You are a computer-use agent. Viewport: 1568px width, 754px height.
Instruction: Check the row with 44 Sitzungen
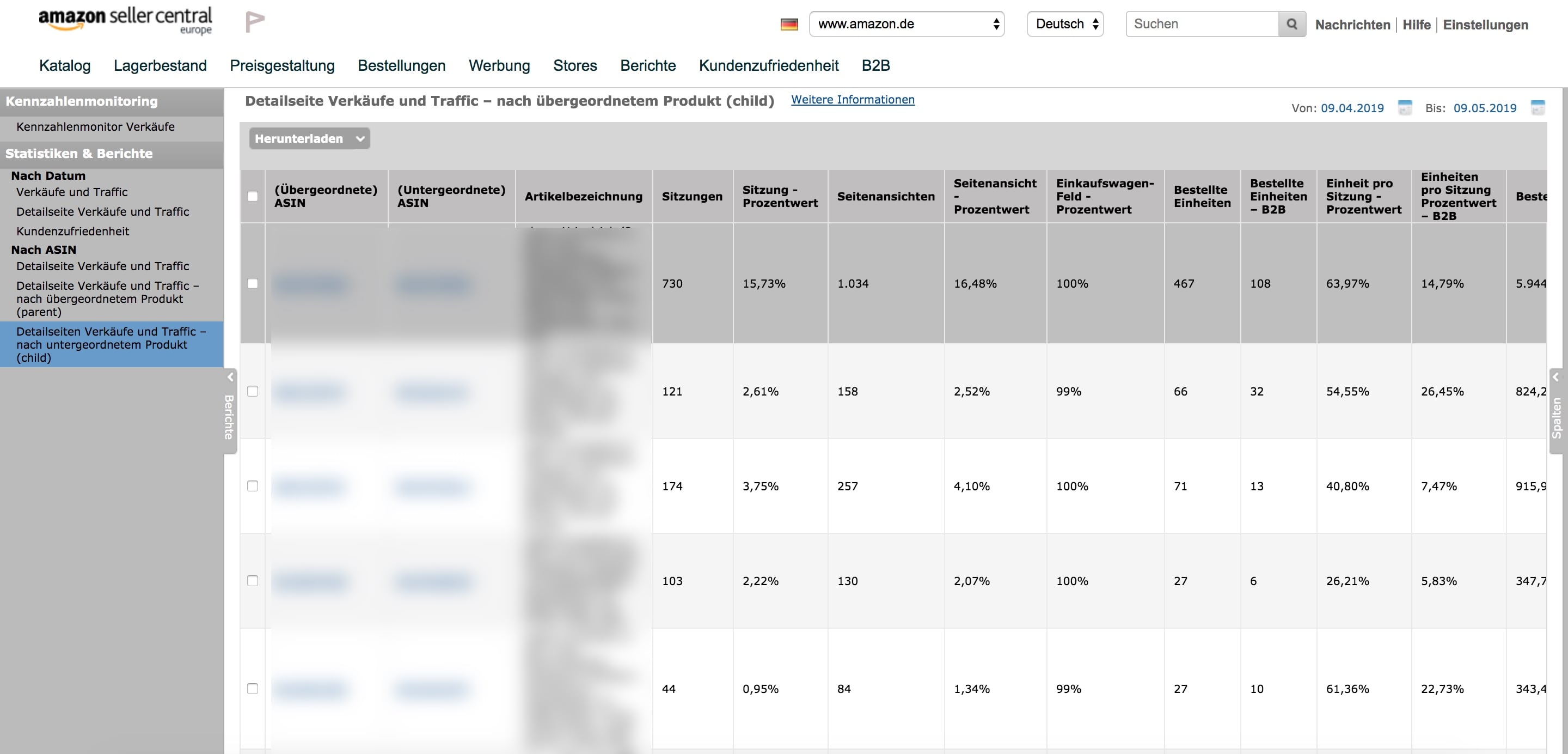click(x=253, y=689)
